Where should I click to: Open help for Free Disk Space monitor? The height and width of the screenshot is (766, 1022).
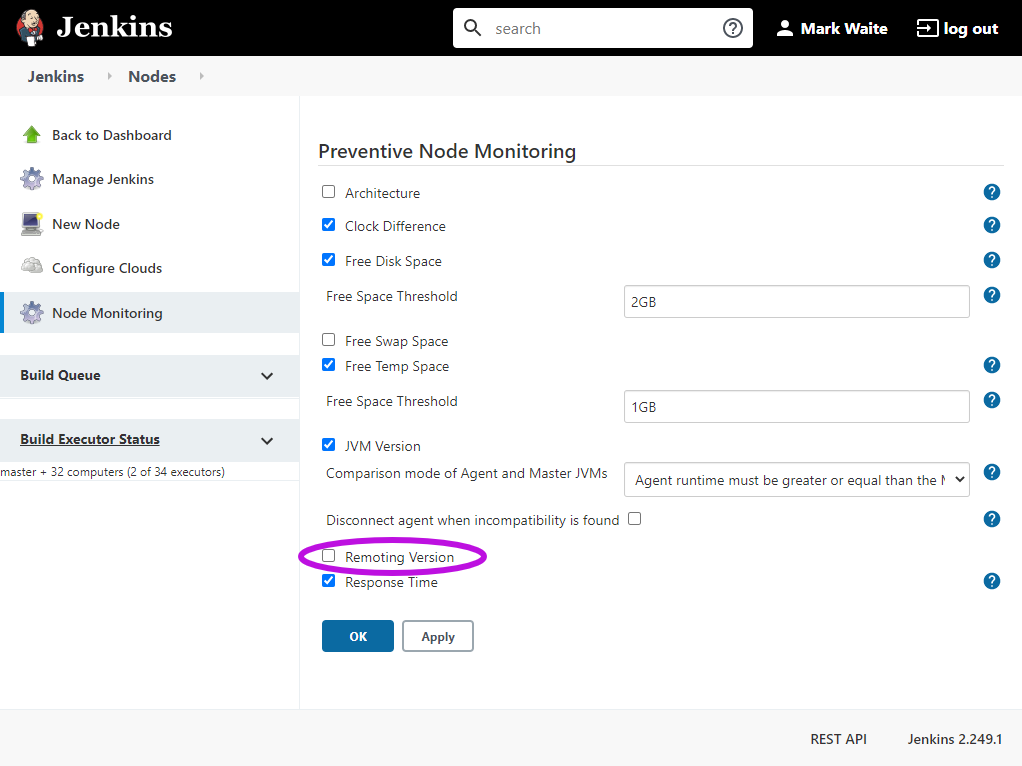991,260
